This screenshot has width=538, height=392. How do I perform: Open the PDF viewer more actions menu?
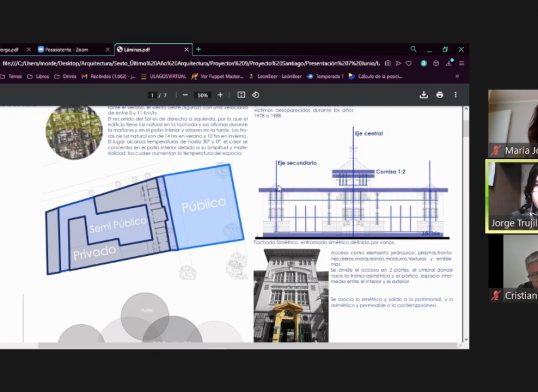[x=455, y=95]
